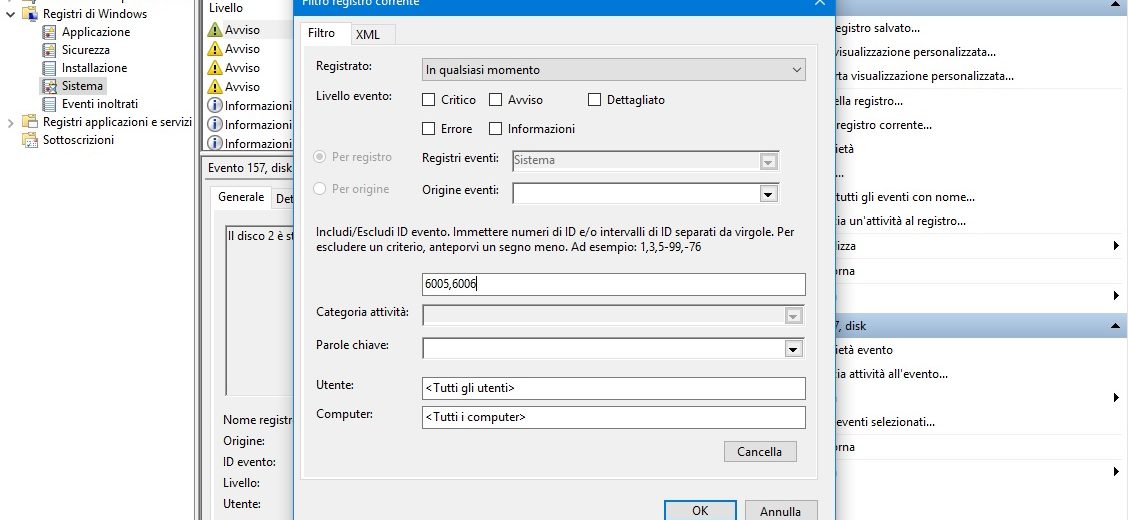Click un'attività al registro action
This screenshot has width=1128, height=520.
pyautogui.click(x=901, y=222)
